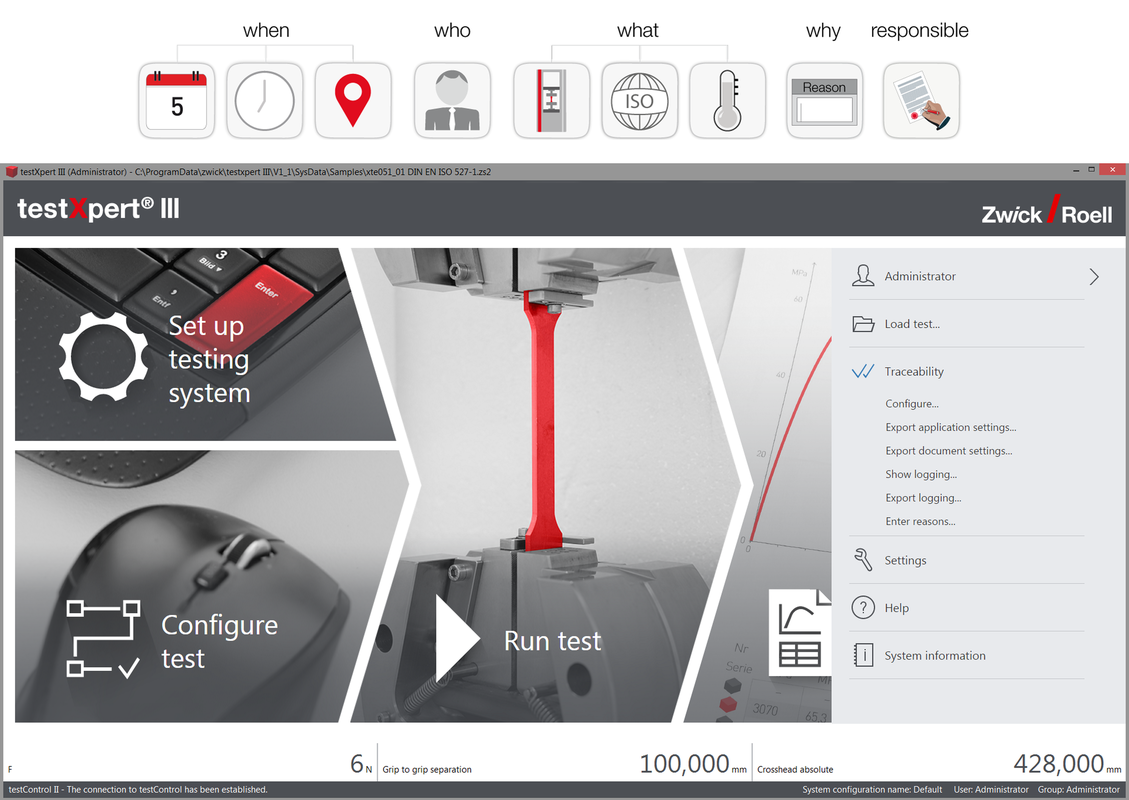Screen dimensions: 1129x800
Task: Click the clock time icon
Action: [265, 101]
